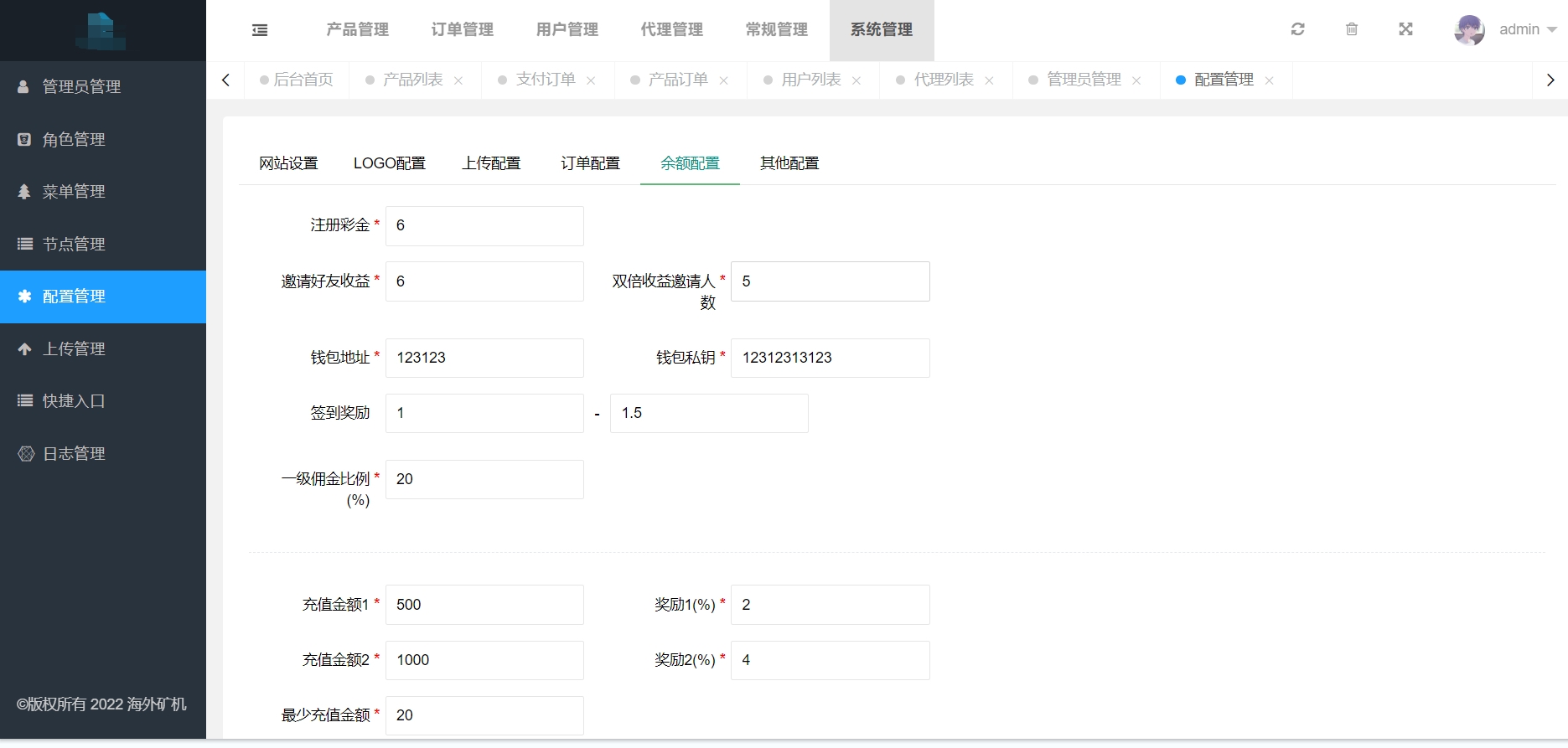Close the 配置管理 tab
1568x748 pixels.
pyautogui.click(x=1269, y=80)
